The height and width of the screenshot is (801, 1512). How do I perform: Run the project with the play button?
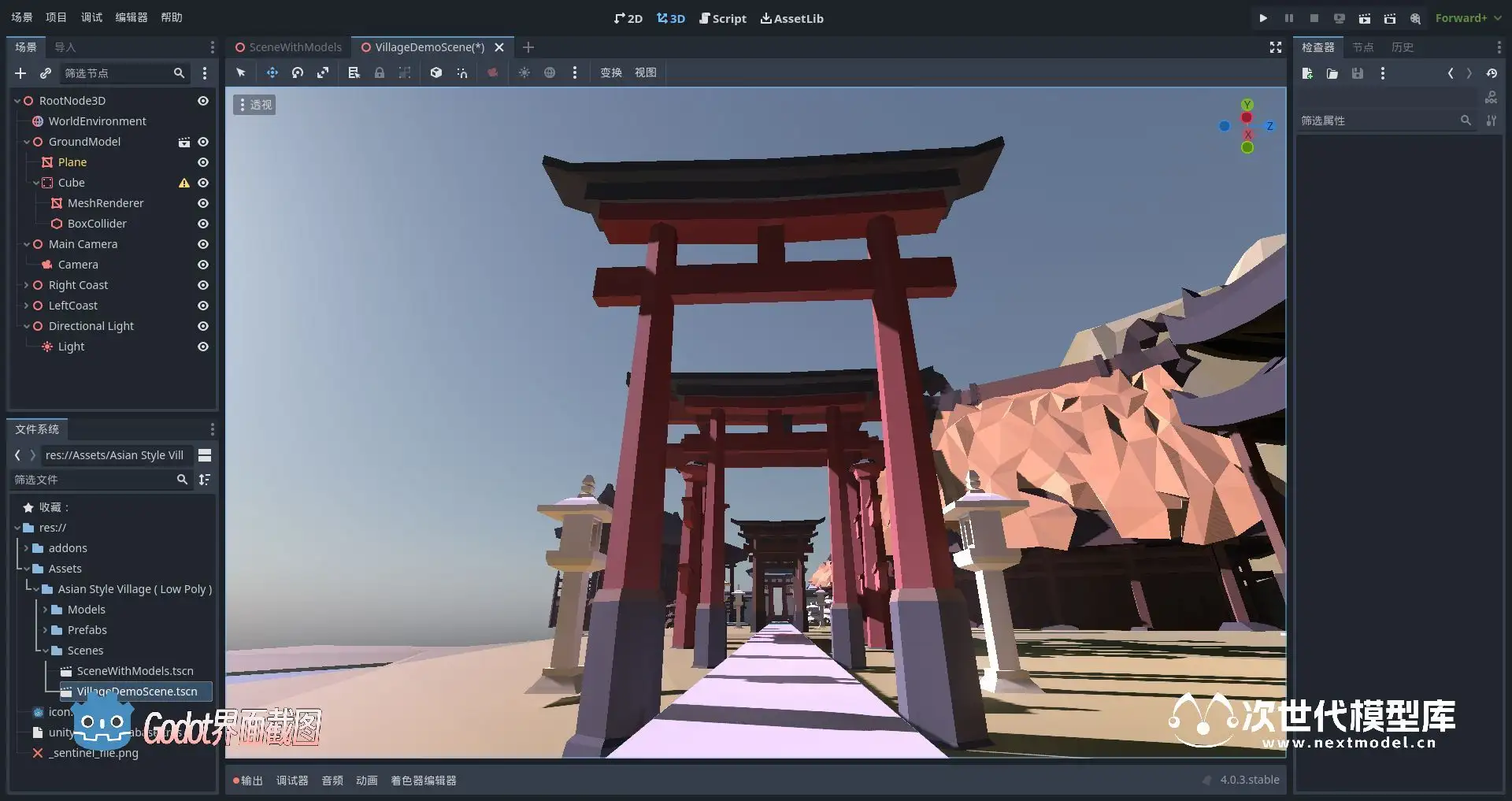coord(1263,18)
